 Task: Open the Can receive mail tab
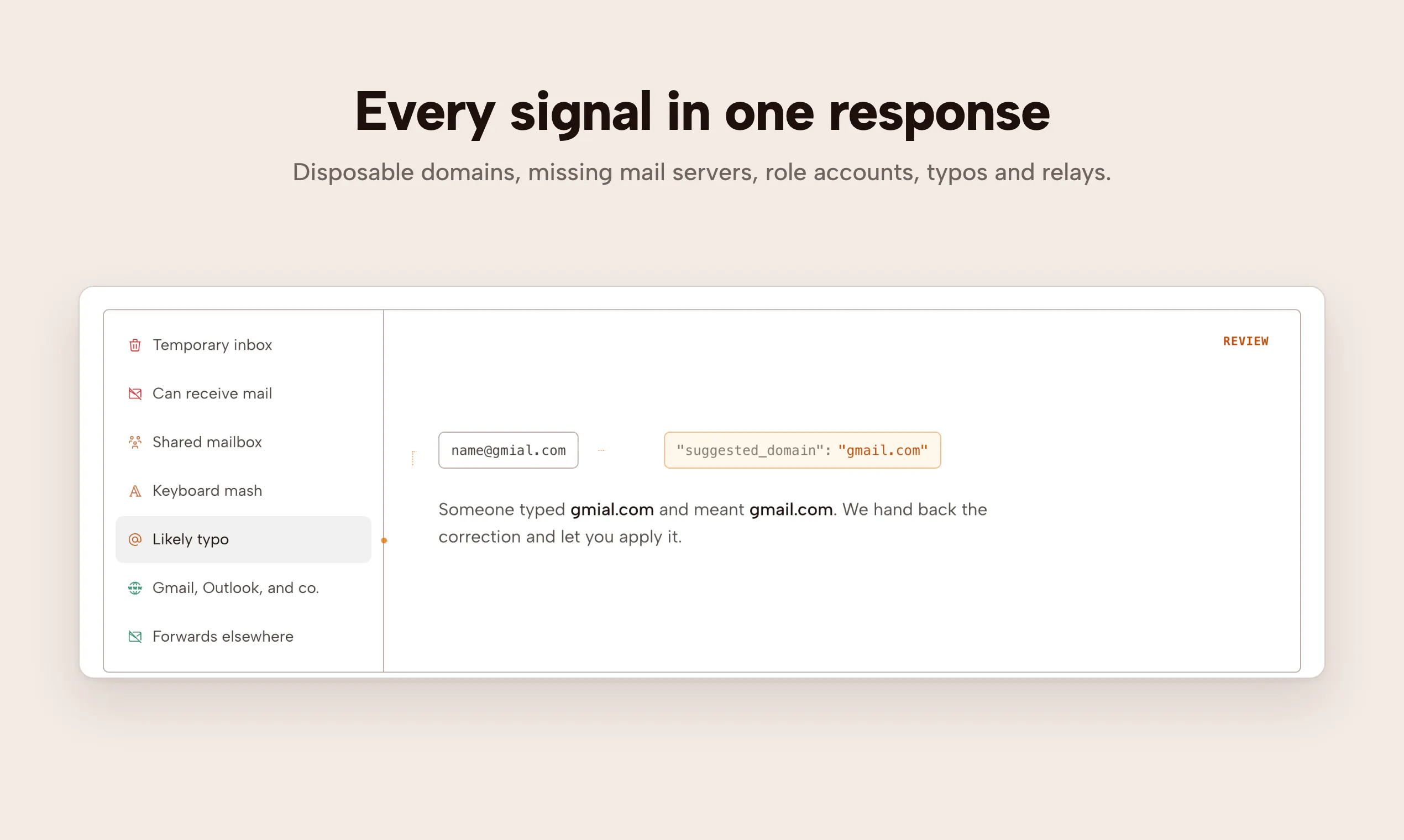(x=243, y=393)
